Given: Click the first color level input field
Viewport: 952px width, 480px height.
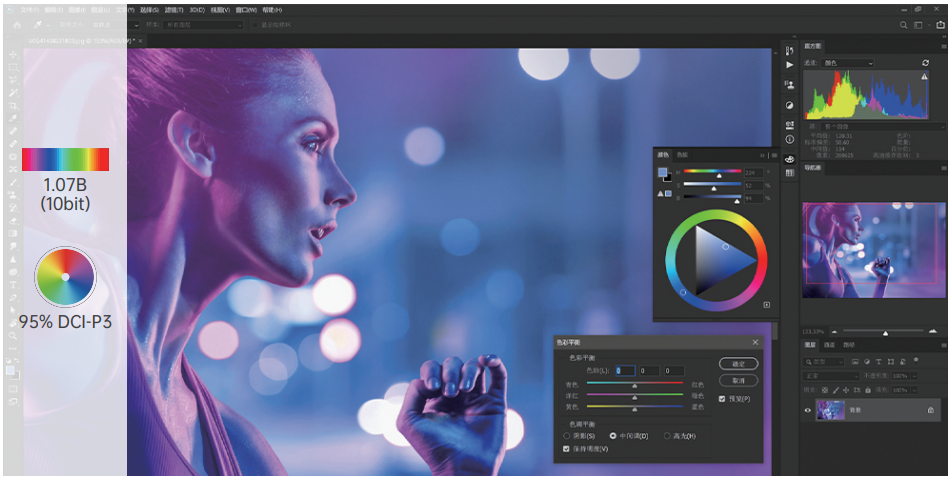Looking at the screenshot, I should [x=625, y=370].
